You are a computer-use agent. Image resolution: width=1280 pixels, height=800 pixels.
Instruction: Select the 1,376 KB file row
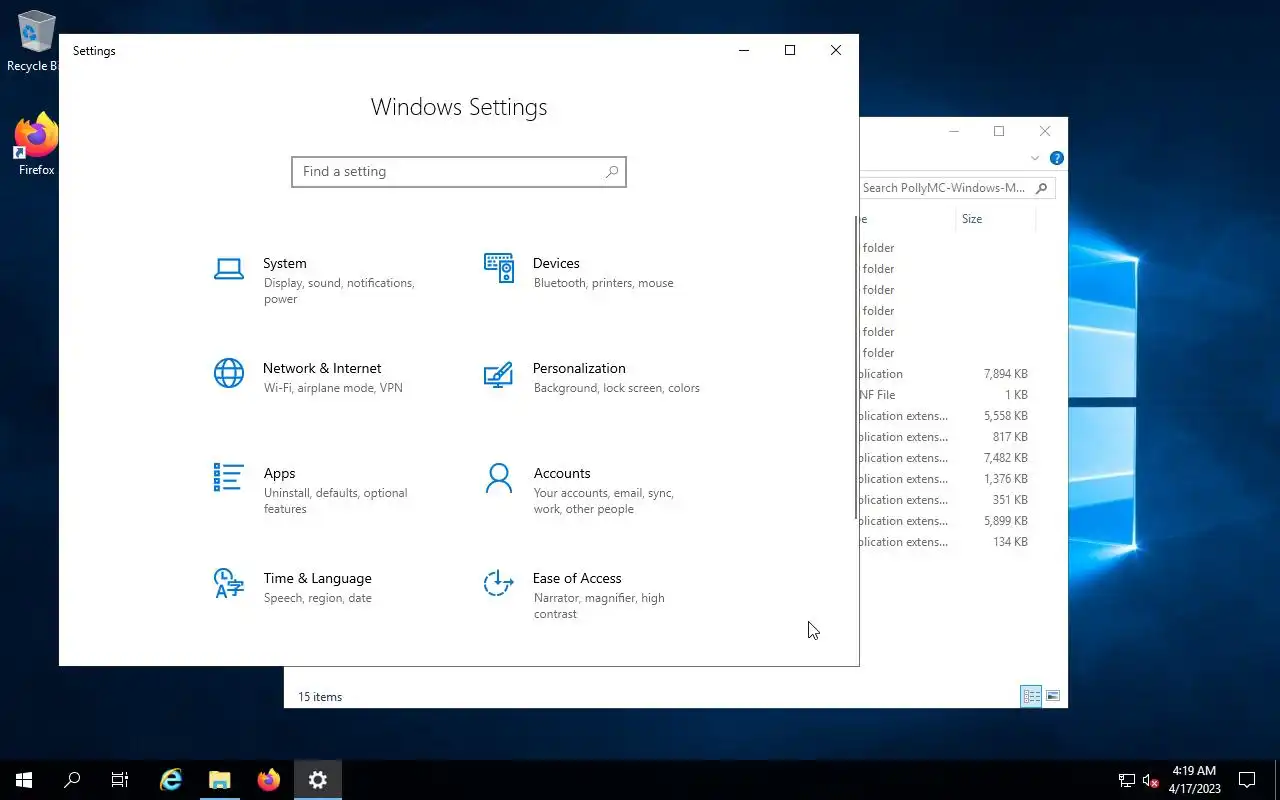pos(948,479)
